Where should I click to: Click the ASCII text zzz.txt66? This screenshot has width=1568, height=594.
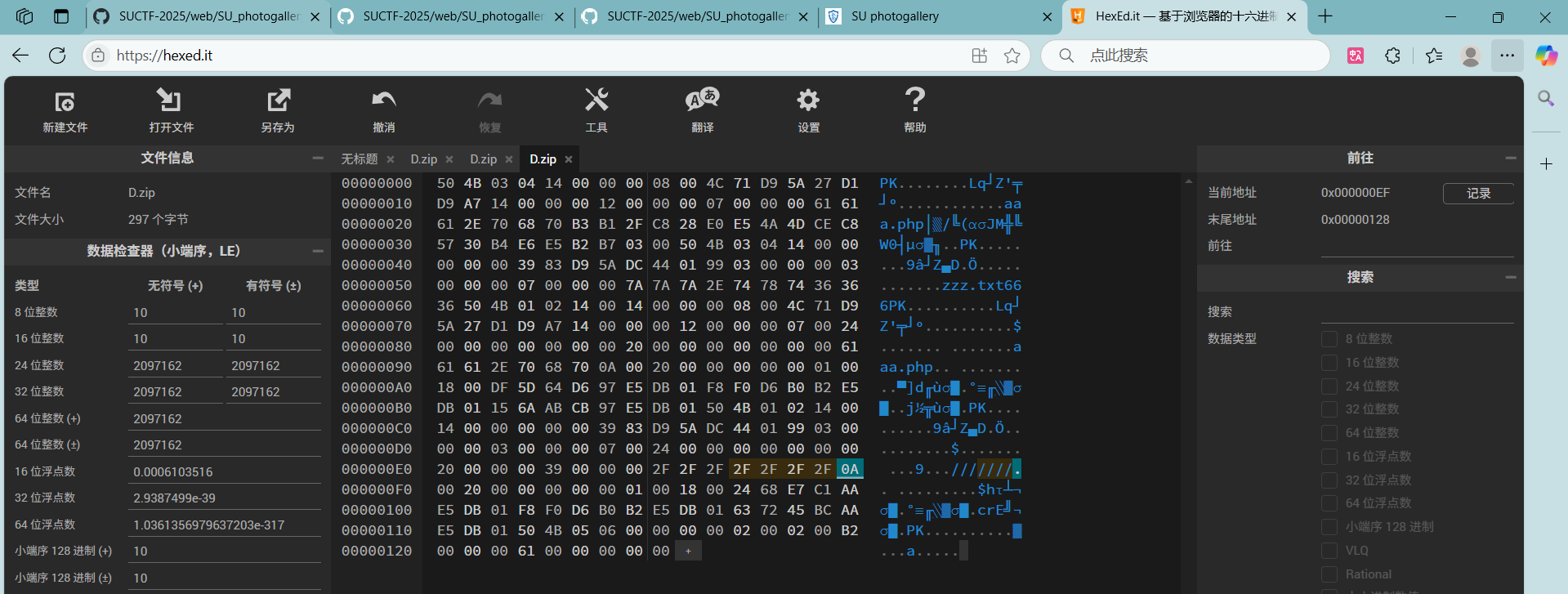(x=981, y=285)
